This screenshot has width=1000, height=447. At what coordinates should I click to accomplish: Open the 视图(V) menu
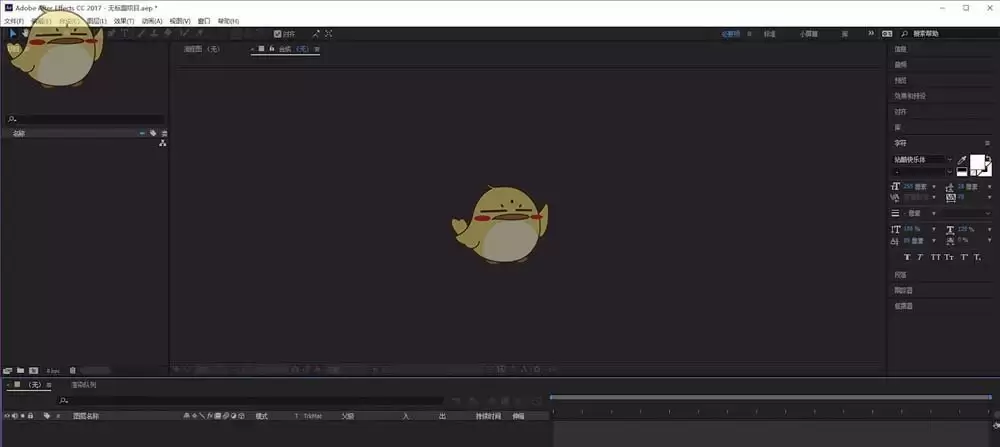click(x=180, y=21)
